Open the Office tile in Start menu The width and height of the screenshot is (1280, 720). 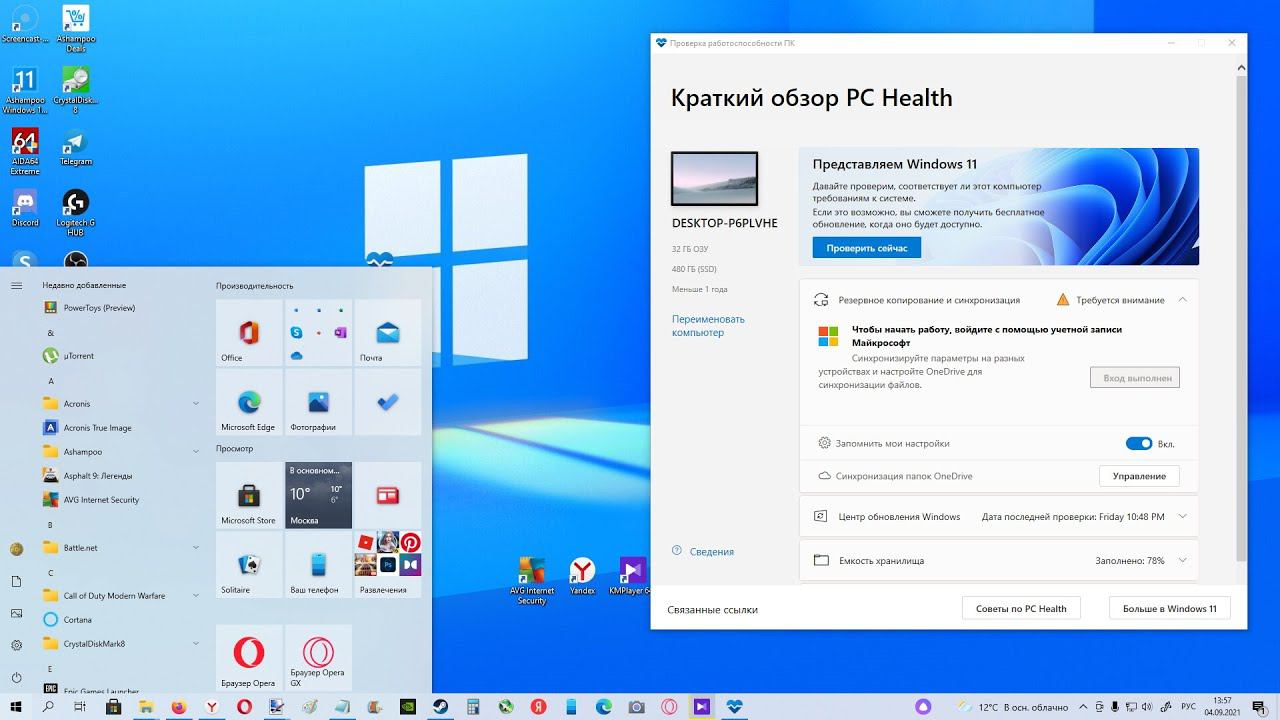point(249,332)
